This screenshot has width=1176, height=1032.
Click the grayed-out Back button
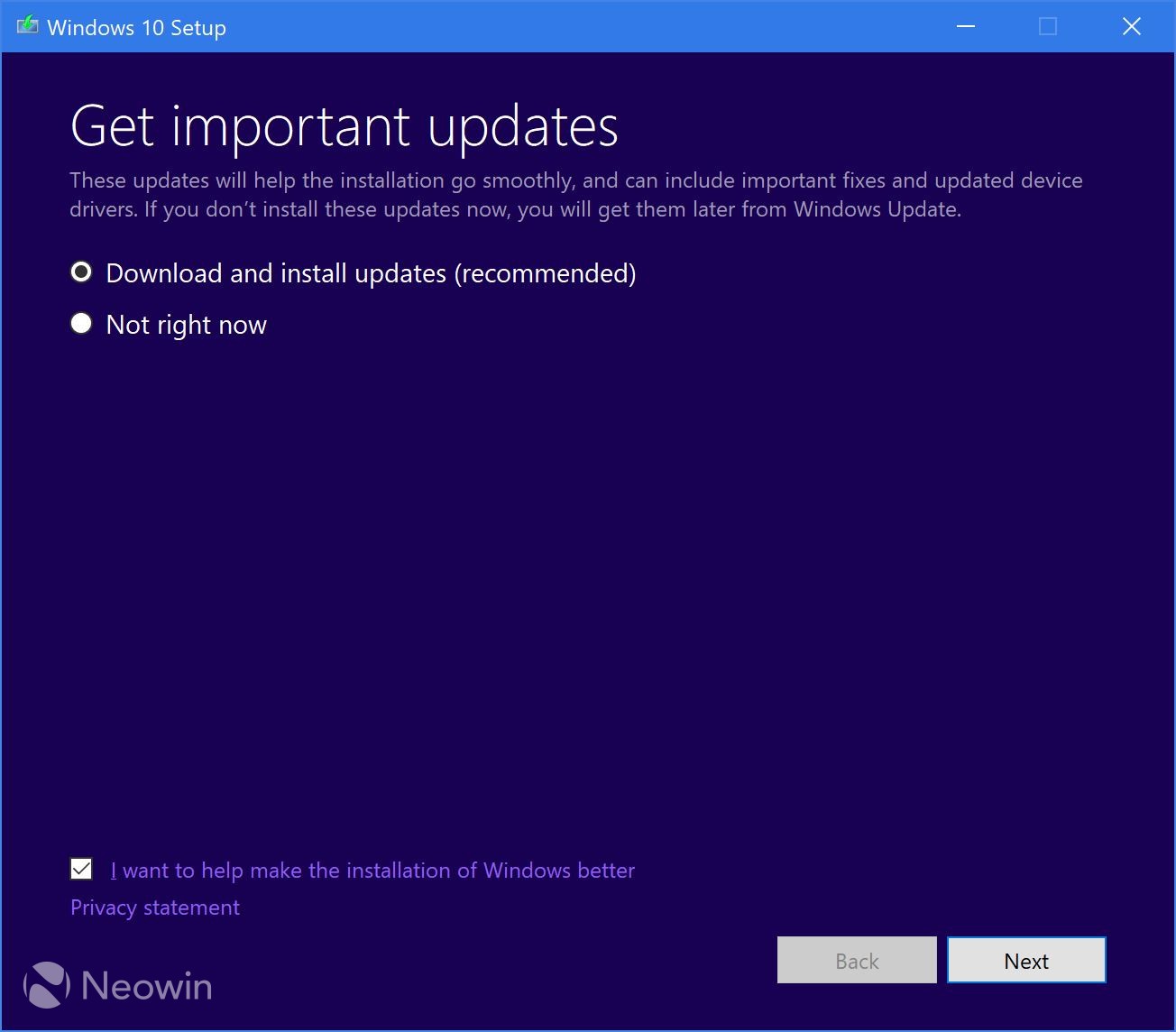(x=856, y=960)
